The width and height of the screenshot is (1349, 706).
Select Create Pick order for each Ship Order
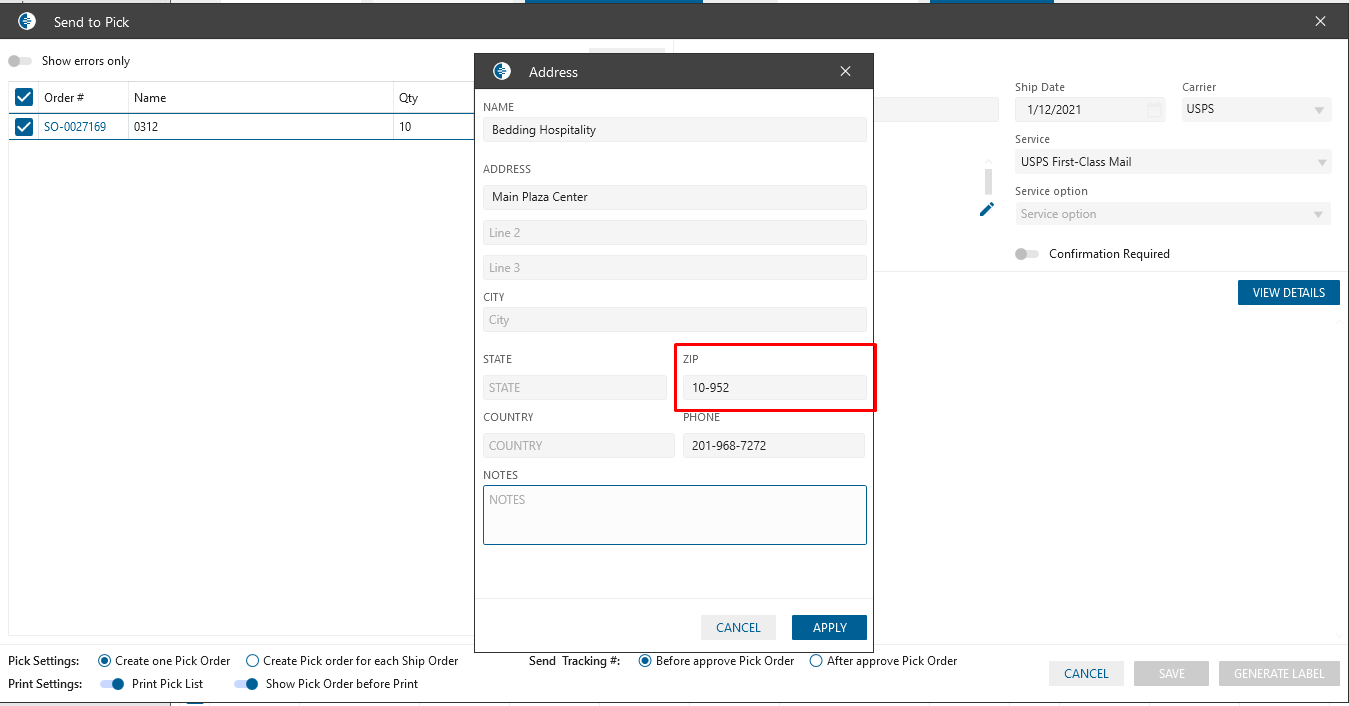(253, 661)
